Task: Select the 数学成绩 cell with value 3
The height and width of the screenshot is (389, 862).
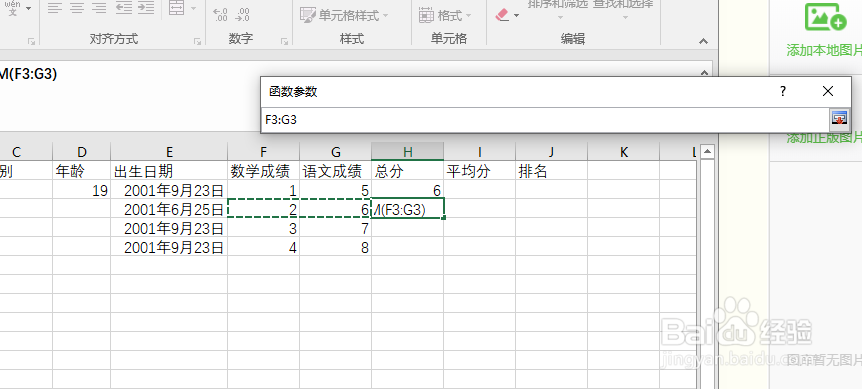Action: 263,228
